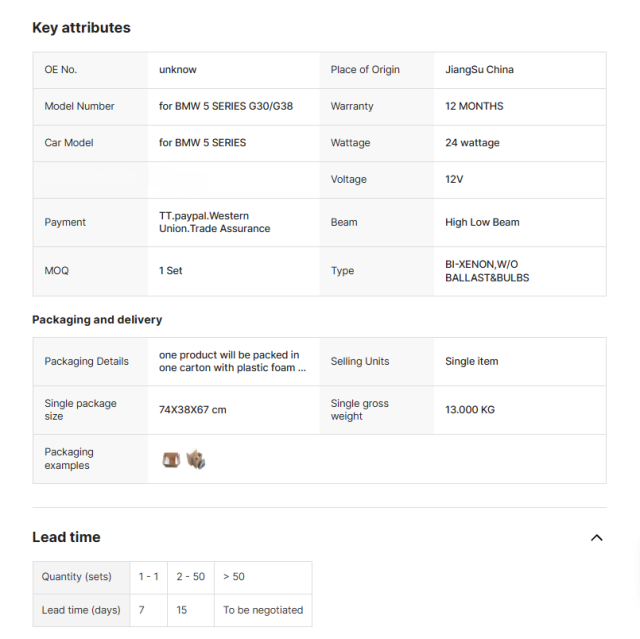Click the 'for BMW 5 SERIES G30/G38' model value
The width and height of the screenshot is (640, 639).
click(x=228, y=106)
